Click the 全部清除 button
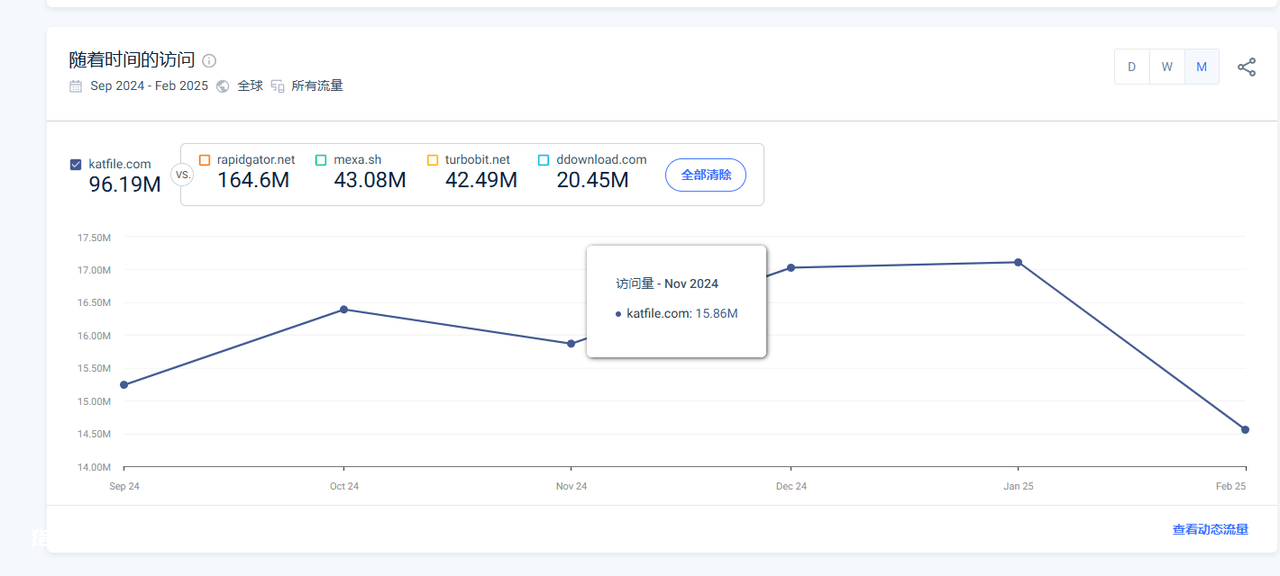This screenshot has height=576, width=1280. coord(706,175)
